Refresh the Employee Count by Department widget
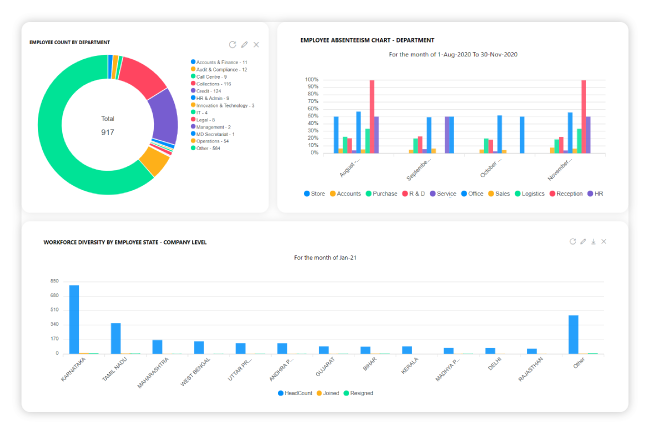Image resolution: width=650 pixels, height=433 pixels. [x=232, y=44]
